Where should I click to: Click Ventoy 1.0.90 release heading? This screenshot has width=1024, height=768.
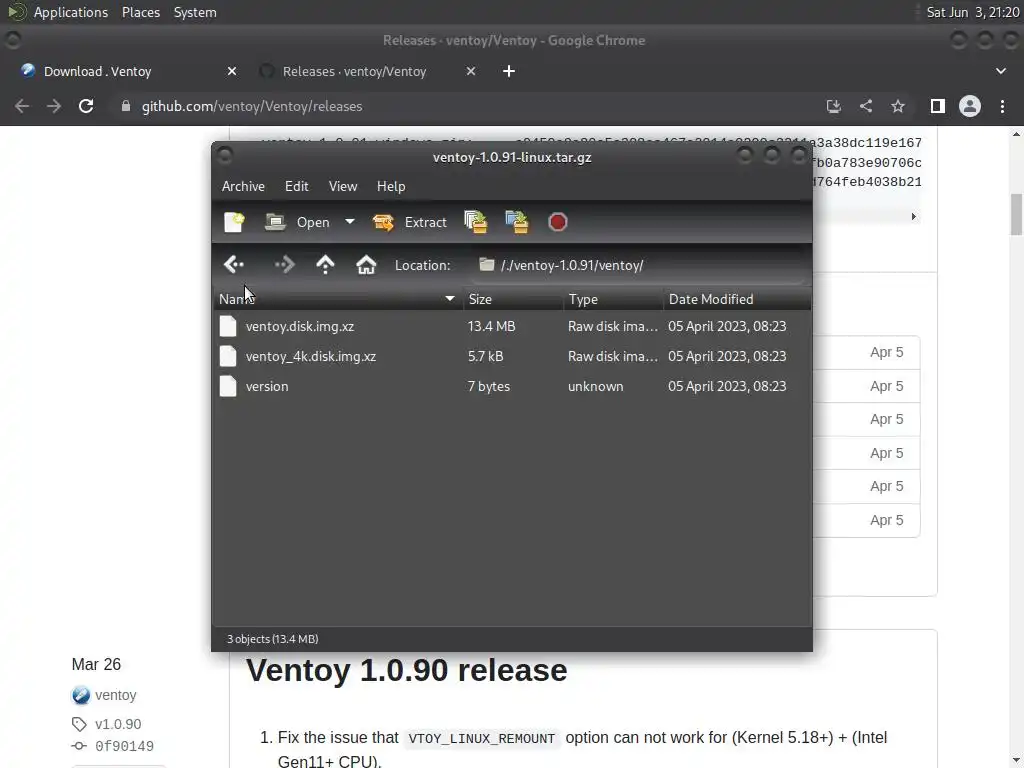click(x=406, y=670)
